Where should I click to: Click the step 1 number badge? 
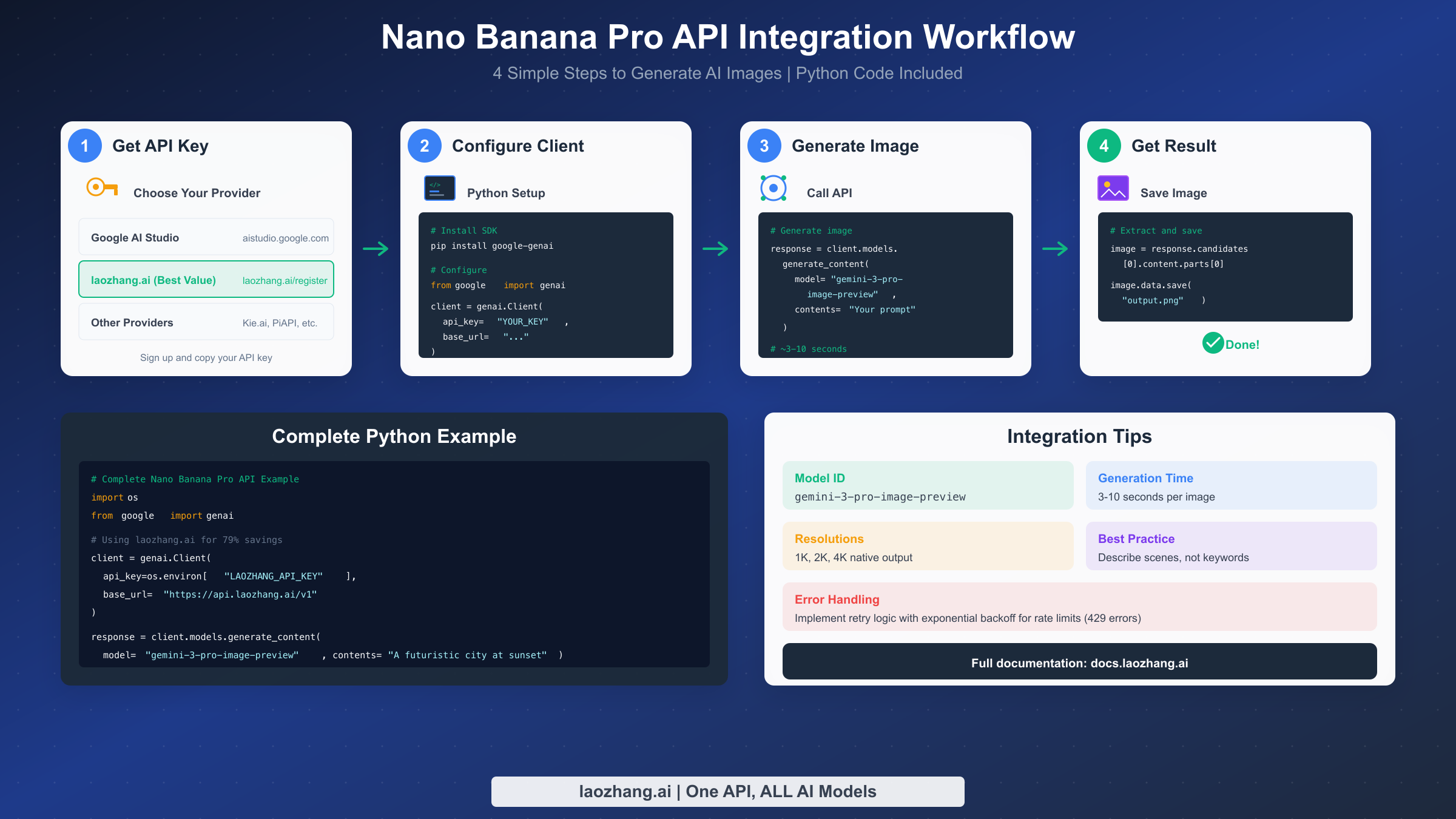pyautogui.click(x=84, y=146)
